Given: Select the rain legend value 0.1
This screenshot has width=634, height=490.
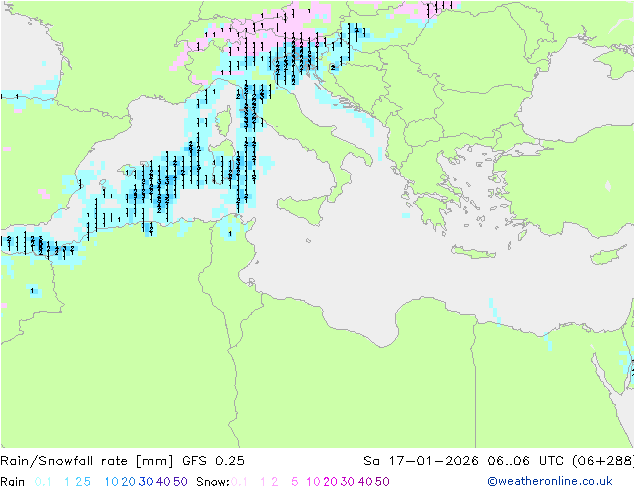Looking at the screenshot, I should 43,482.
